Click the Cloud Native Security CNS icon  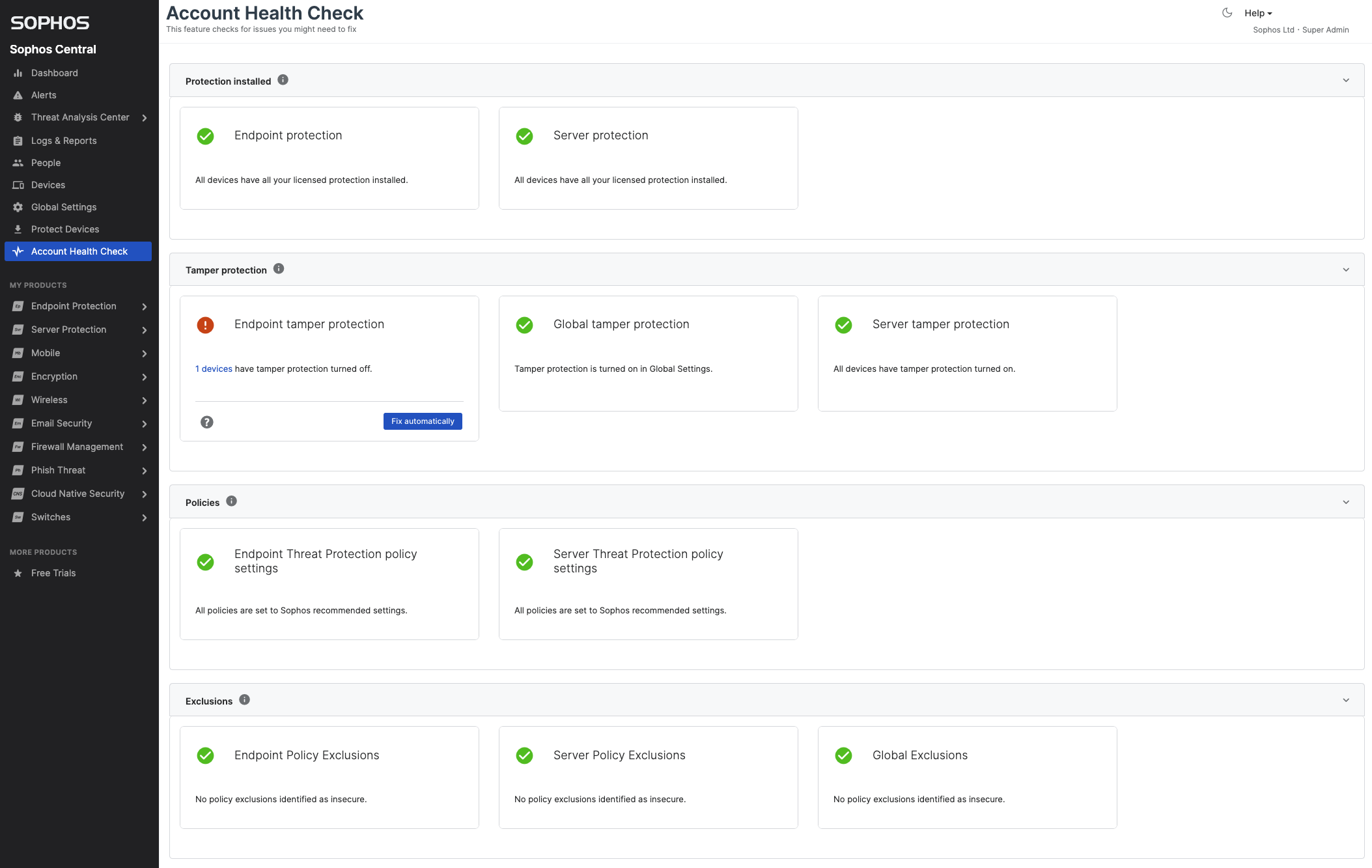point(18,494)
